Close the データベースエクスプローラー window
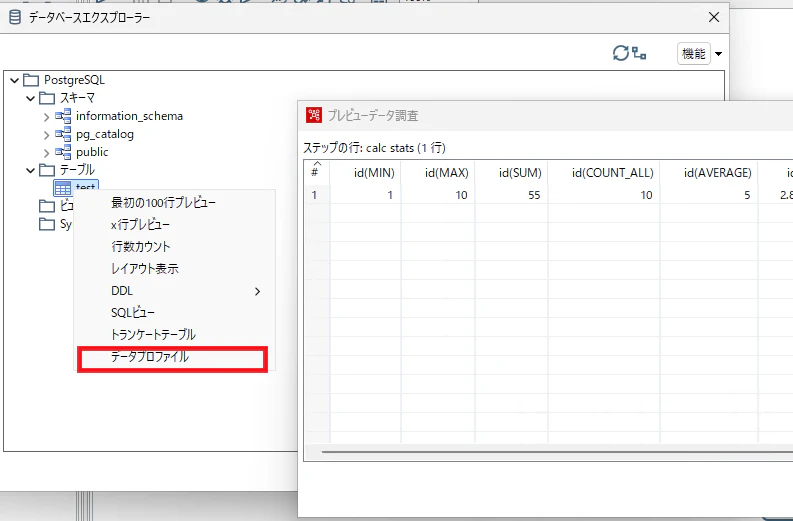The height and width of the screenshot is (521, 793). (714, 17)
